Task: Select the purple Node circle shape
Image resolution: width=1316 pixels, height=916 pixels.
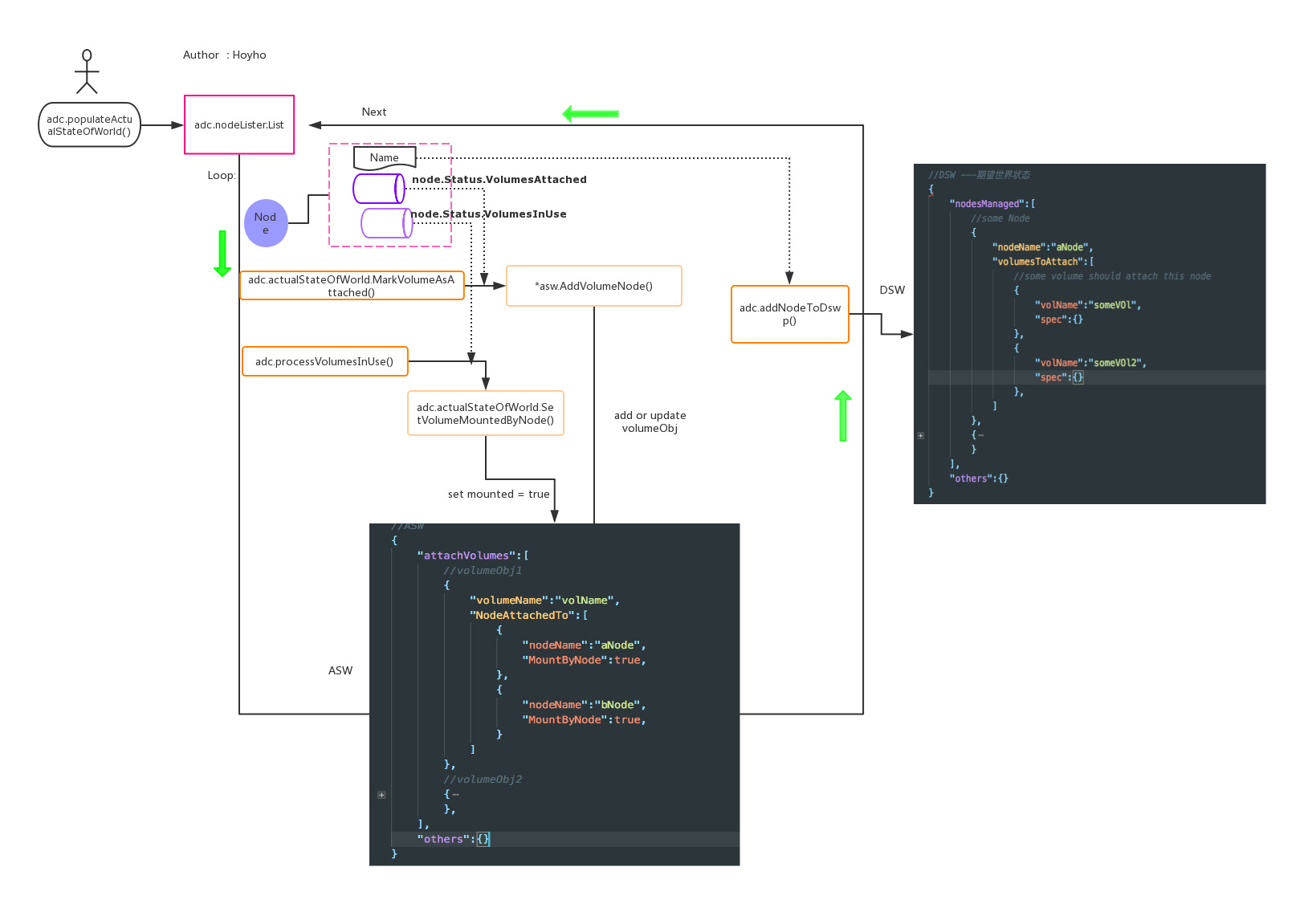Action: pos(266,223)
